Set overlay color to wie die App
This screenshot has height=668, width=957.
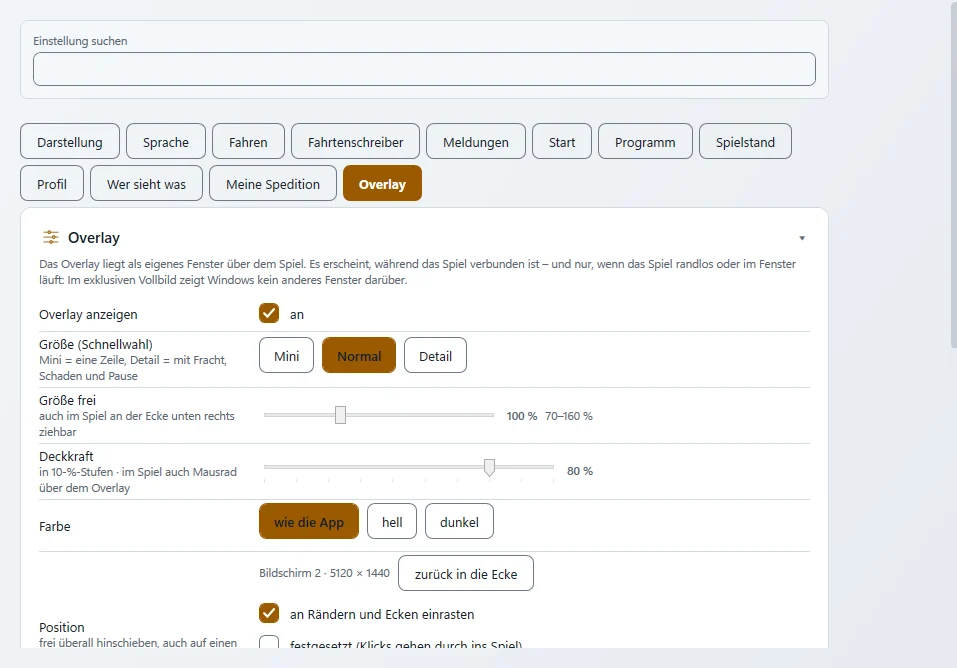[x=309, y=521]
